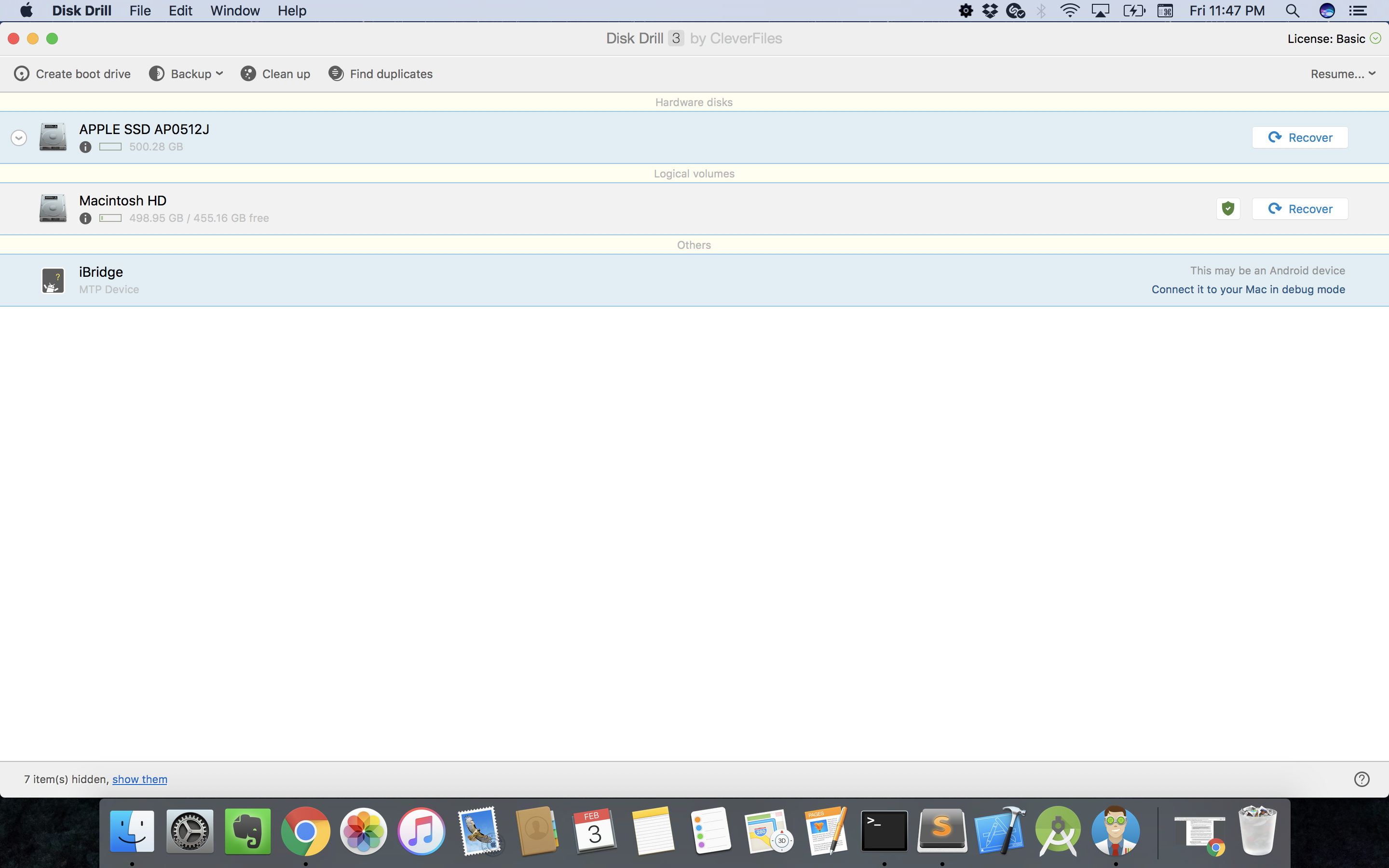Open Finder from the Dock
This screenshot has height=868, width=1389.
pyautogui.click(x=132, y=831)
